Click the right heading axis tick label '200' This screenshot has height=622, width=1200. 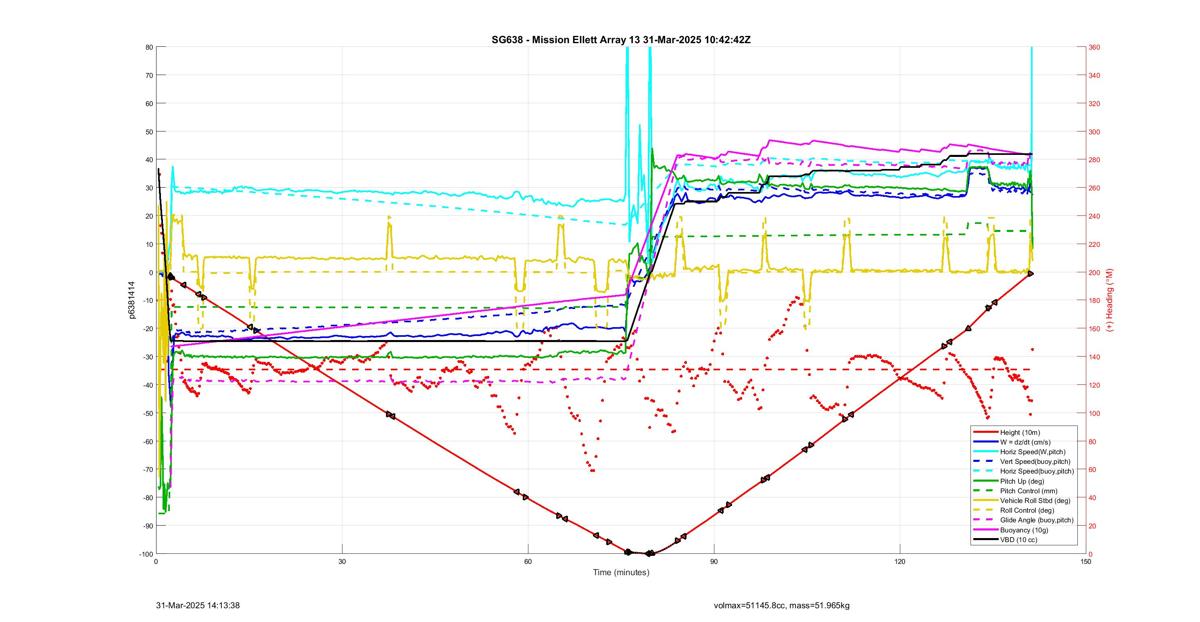(1095, 272)
